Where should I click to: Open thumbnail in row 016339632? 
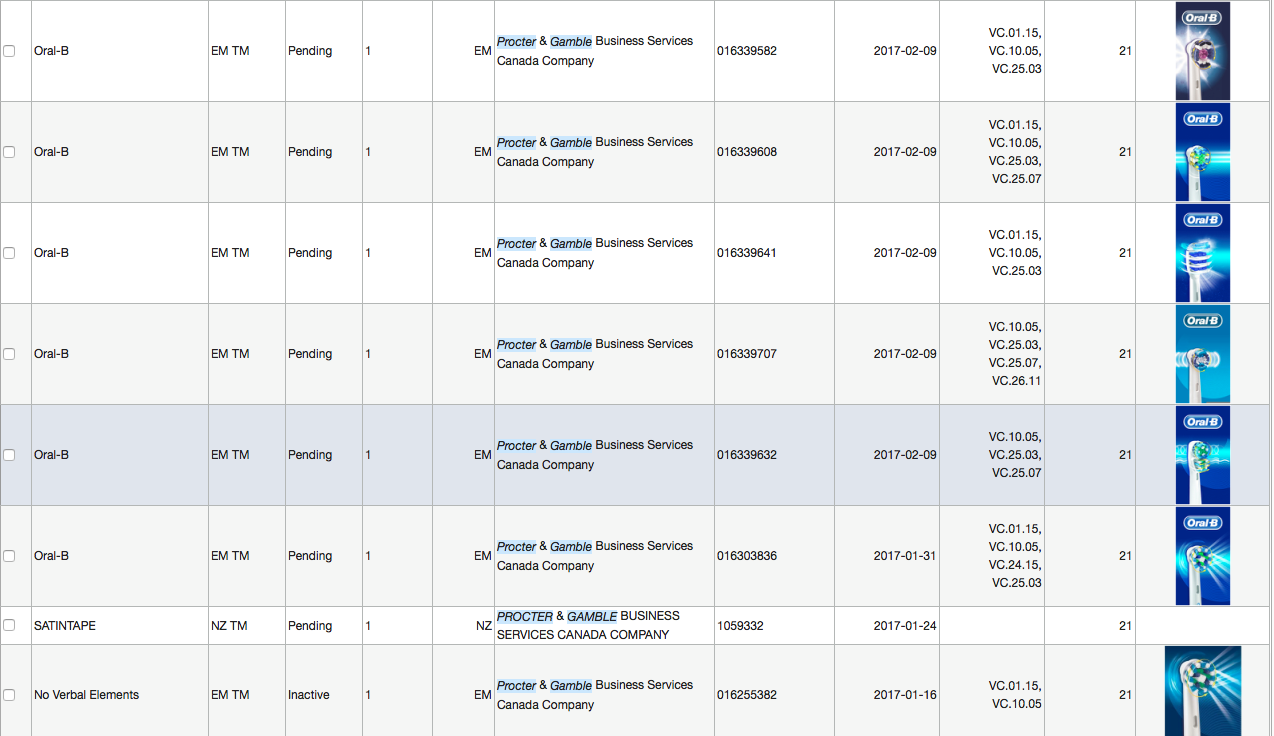click(x=1203, y=455)
